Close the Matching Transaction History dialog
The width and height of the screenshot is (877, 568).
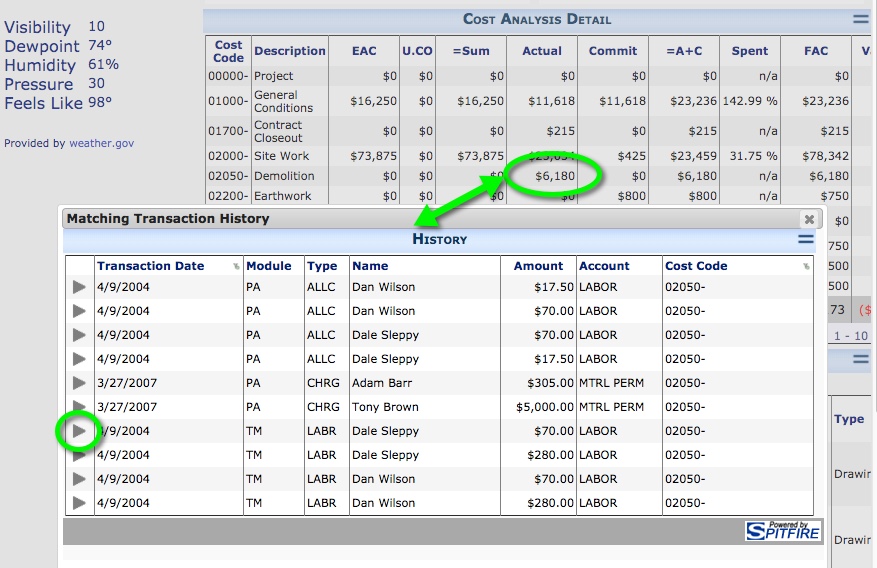click(x=809, y=219)
